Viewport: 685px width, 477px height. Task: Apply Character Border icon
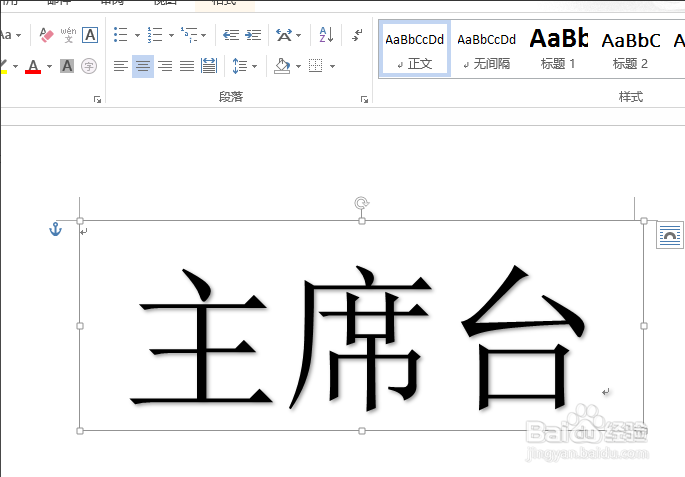(x=90, y=35)
